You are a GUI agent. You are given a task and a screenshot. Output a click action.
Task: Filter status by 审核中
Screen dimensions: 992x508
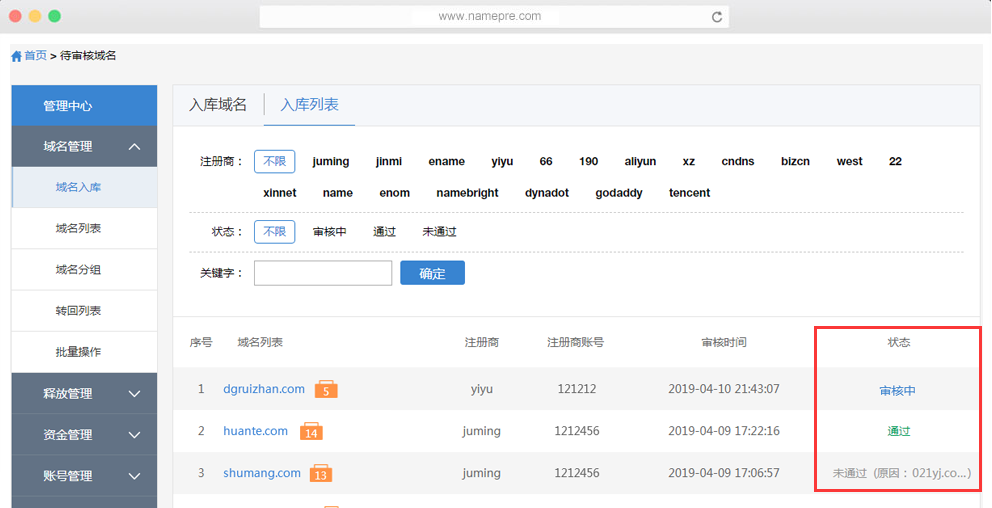[329, 231]
